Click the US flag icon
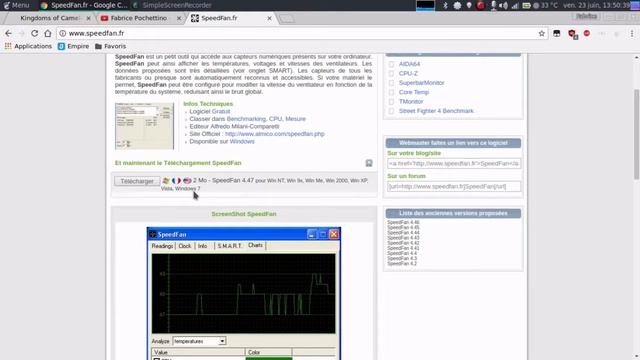Image resolution: width=640 pixels, height=360 pixels. pos(187,180)
